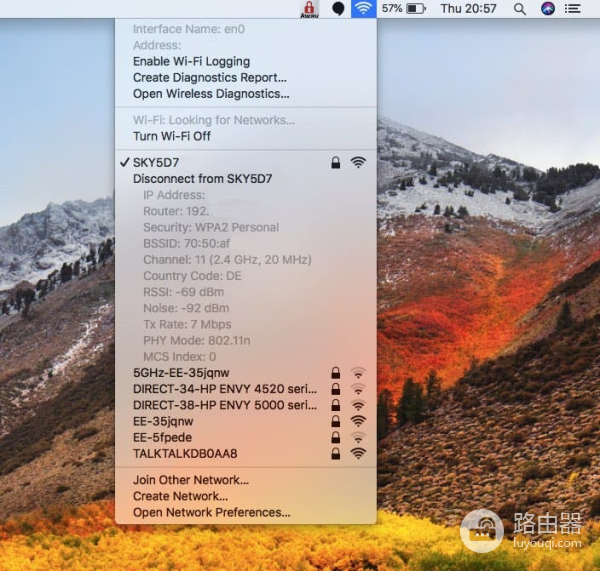Viewport: 600px width, 571px height.
Task: Disconnect from SKY5D7
Action: tap(202, 178)
